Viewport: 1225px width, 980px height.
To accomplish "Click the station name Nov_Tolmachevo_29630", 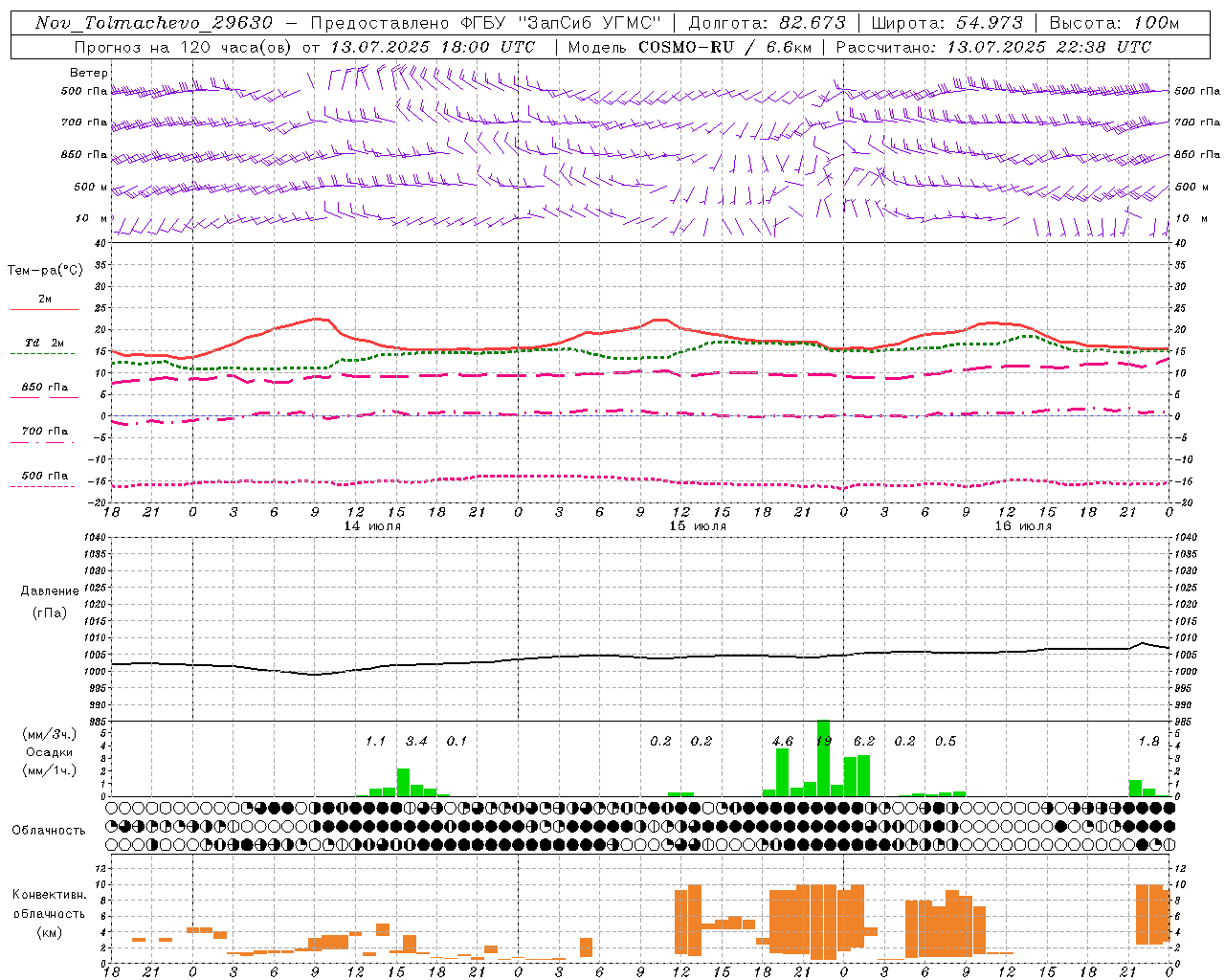I will [153, 23].
